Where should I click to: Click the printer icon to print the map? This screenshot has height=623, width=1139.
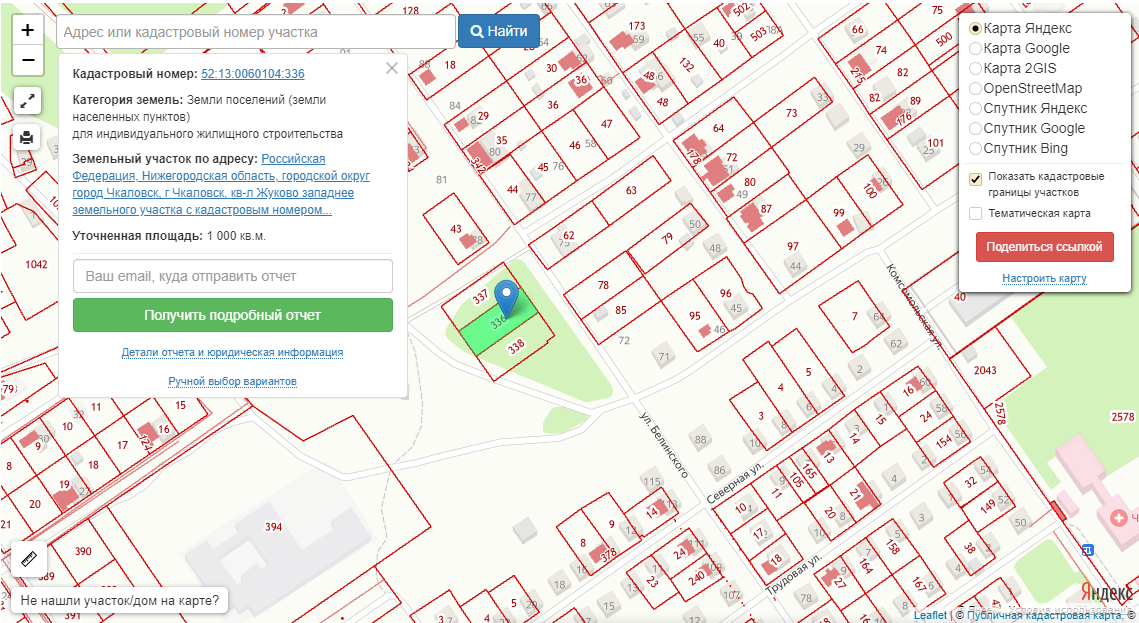coord(27,137)
